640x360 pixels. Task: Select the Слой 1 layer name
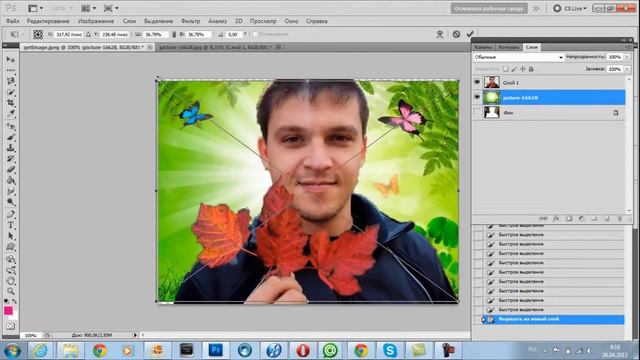click(x=511, y=83)
